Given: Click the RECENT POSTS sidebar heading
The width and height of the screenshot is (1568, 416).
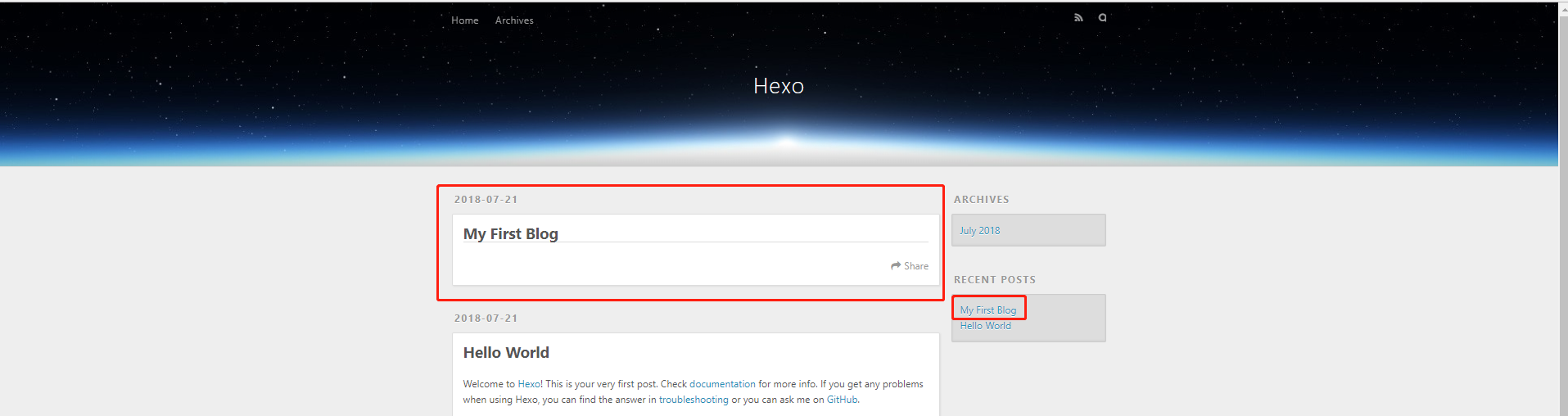Looking at the screenshot, I should coord(994,279).
